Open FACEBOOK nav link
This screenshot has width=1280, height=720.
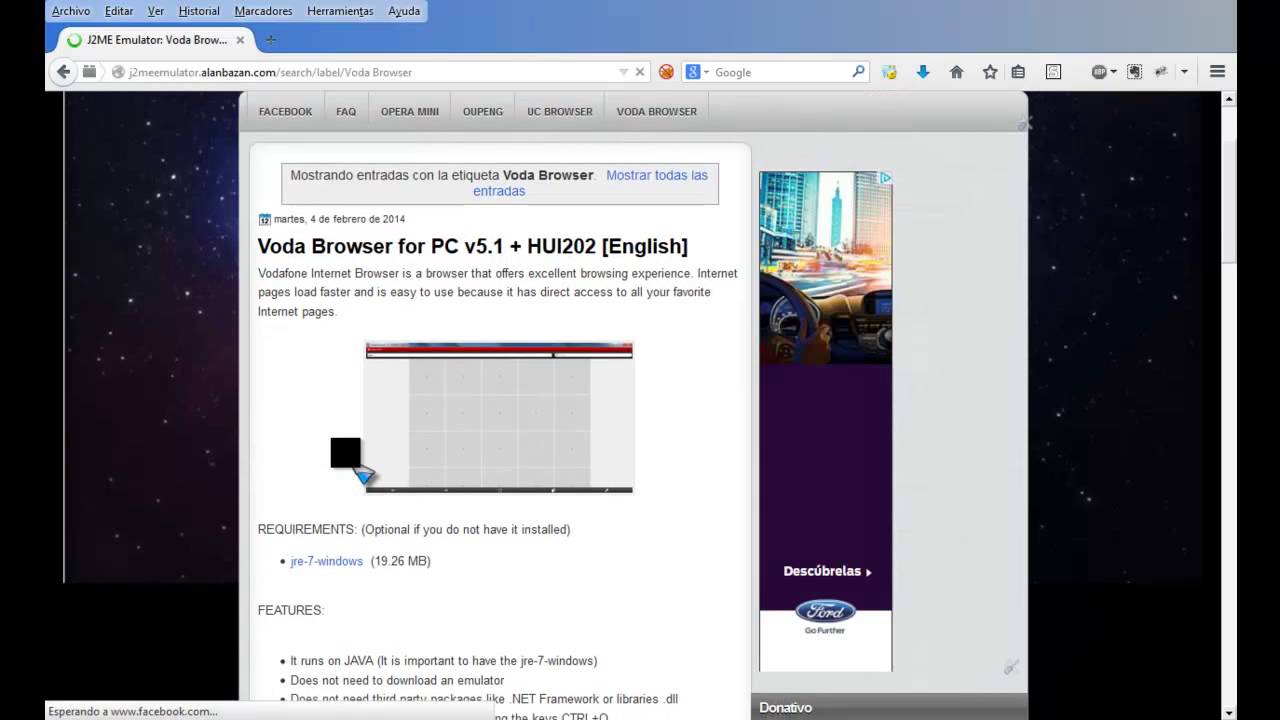[x=285, y=111]
